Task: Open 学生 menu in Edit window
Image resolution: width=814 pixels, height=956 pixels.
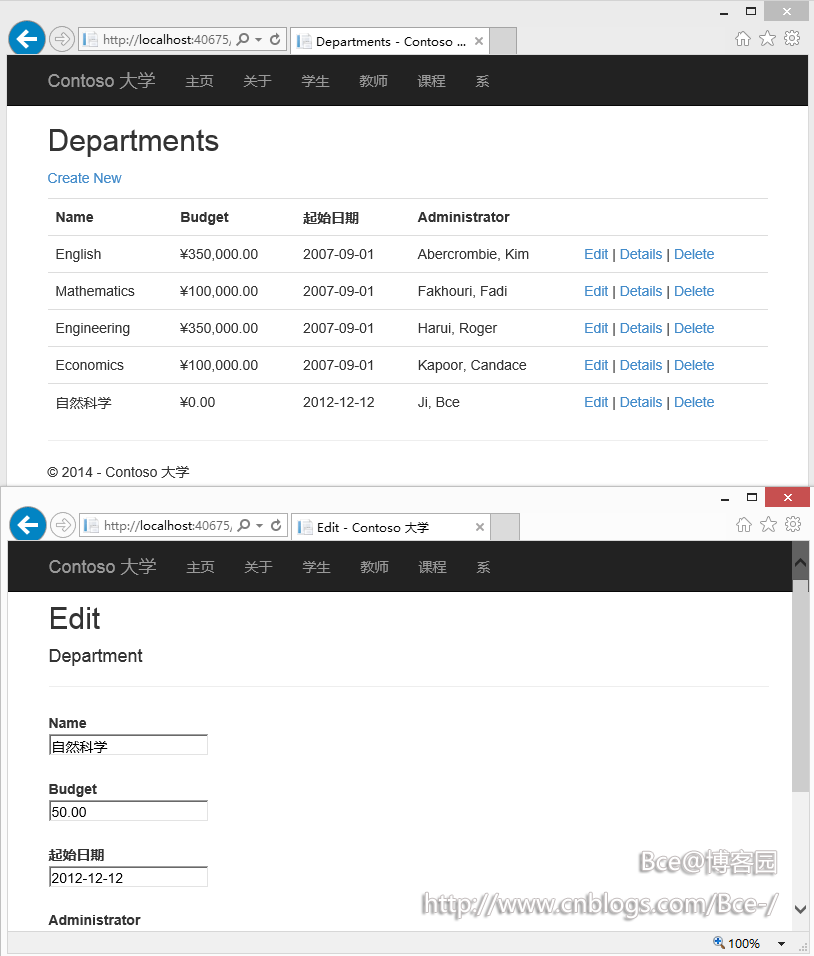Action: click(316, 567)
